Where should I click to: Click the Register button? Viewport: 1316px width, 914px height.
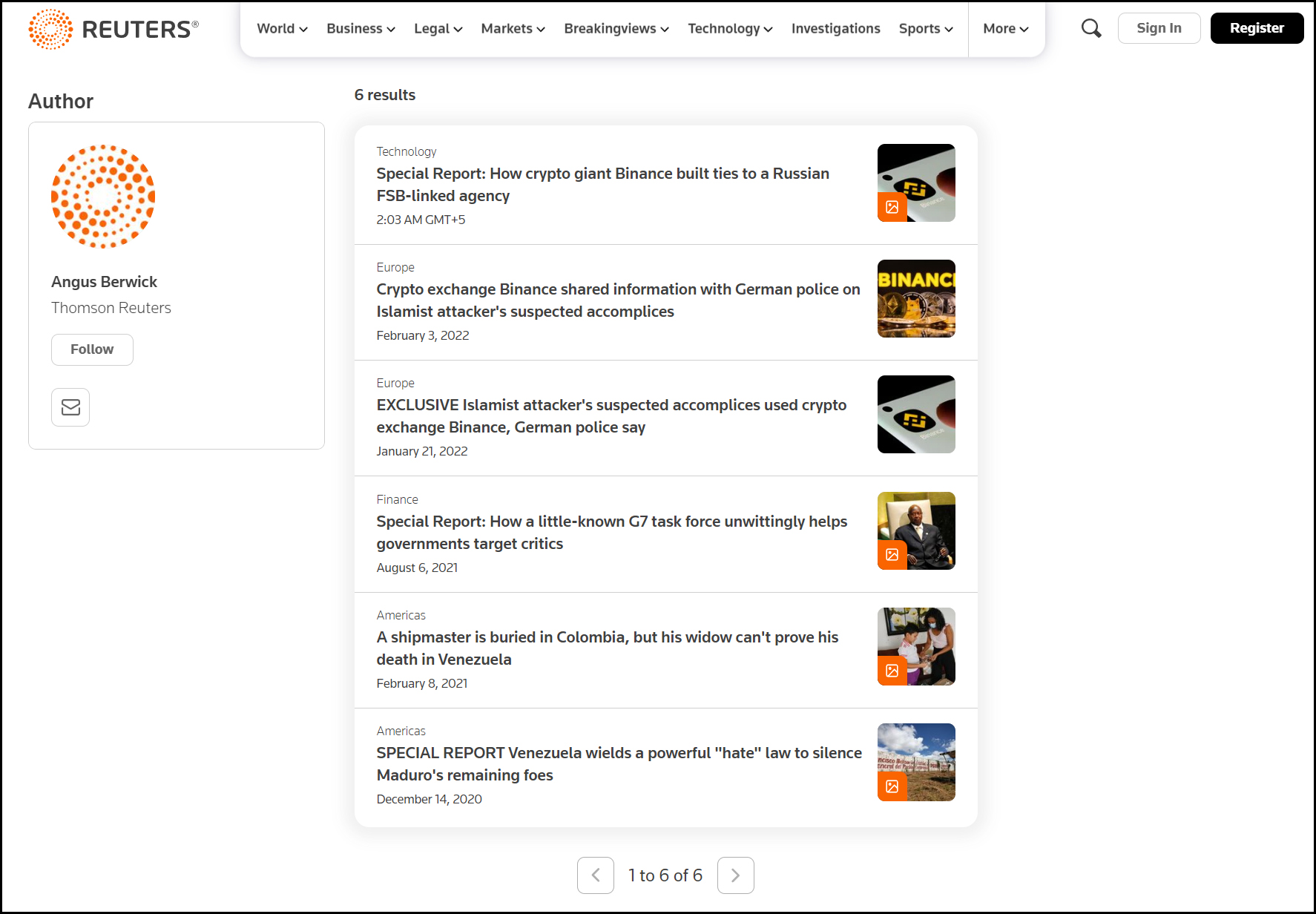point(1257,28)
